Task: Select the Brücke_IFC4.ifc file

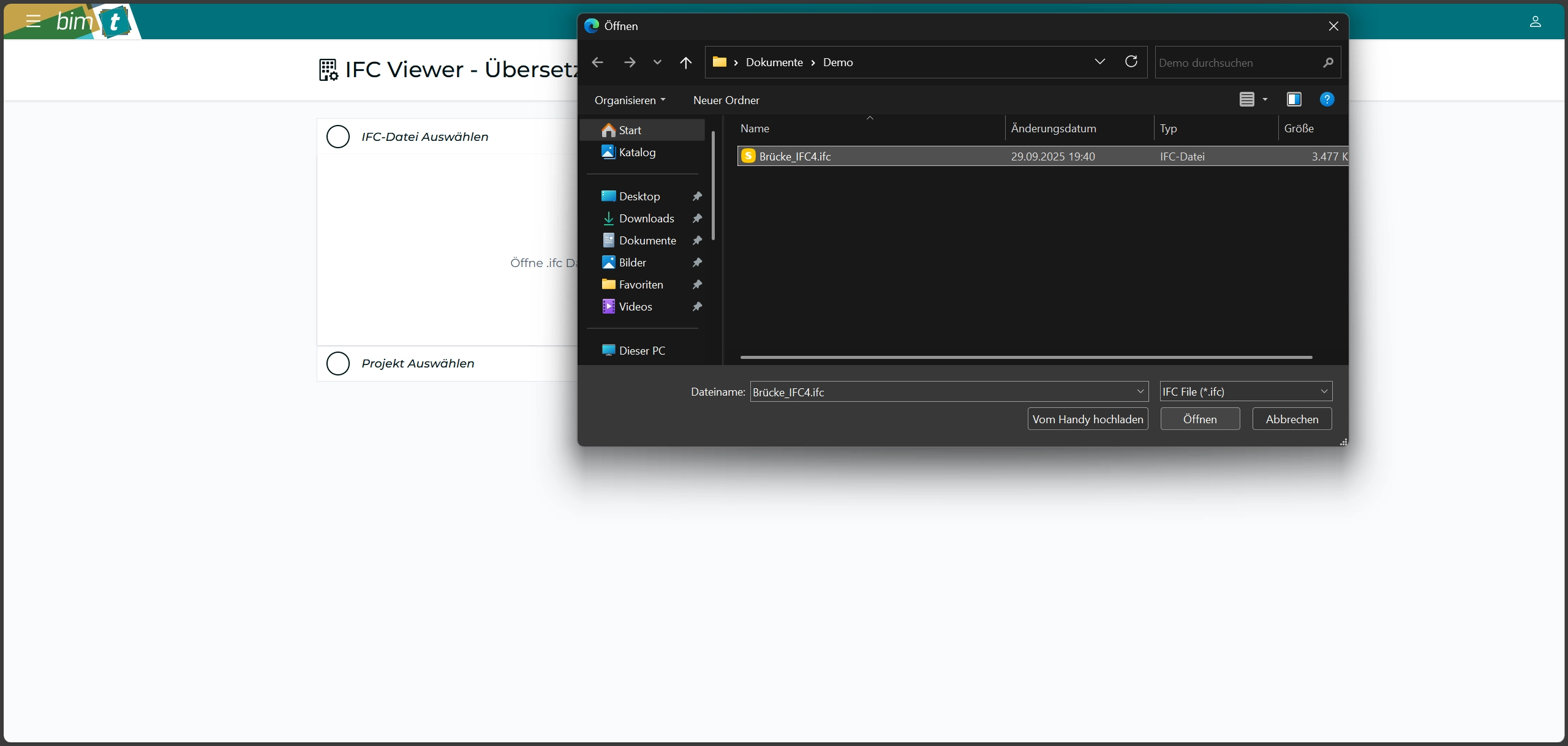Action: pyautogui.click(x=794, y=157)
